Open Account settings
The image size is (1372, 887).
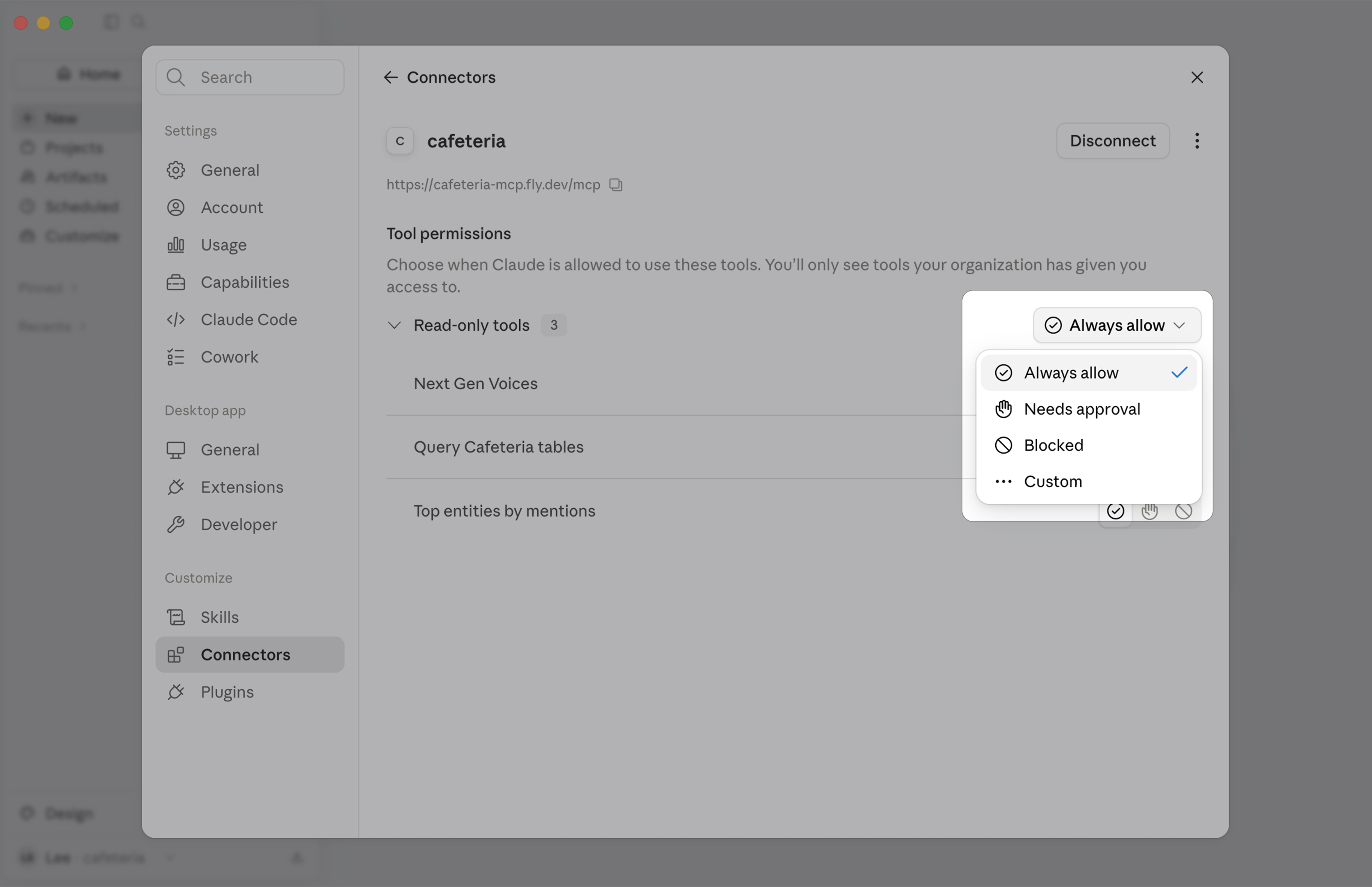(250, 207)
